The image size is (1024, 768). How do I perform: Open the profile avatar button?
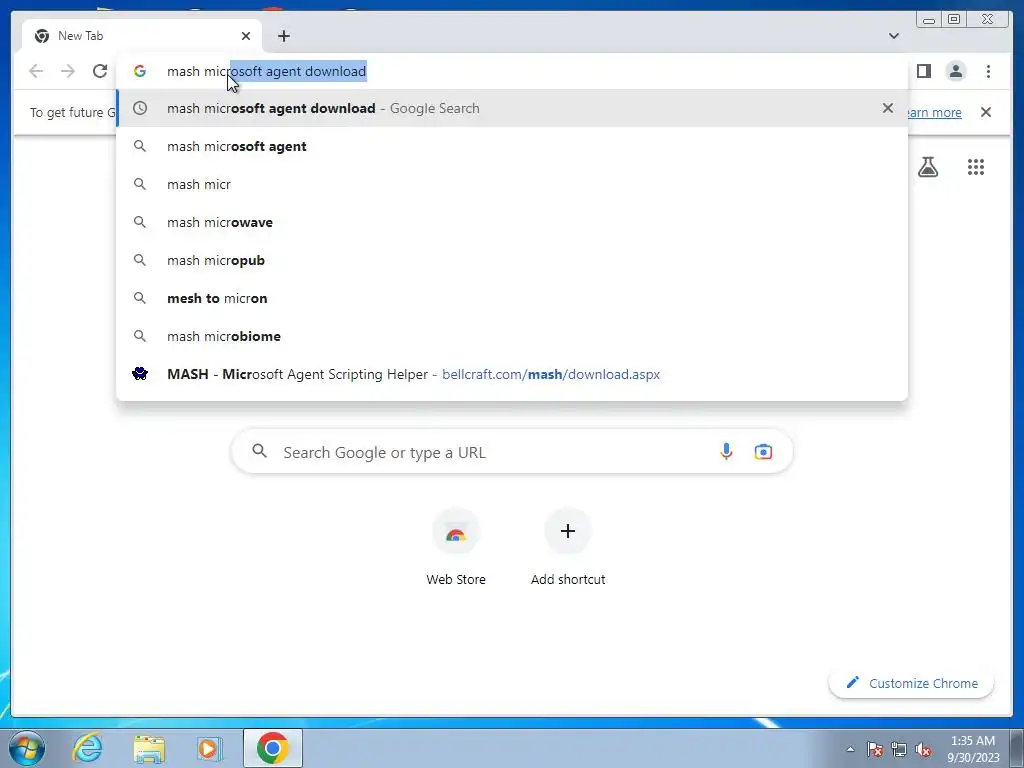click(x=956, y=71)
